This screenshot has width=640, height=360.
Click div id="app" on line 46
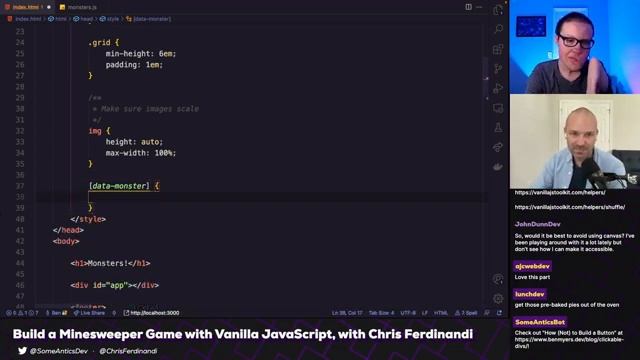tap(114, 285)
